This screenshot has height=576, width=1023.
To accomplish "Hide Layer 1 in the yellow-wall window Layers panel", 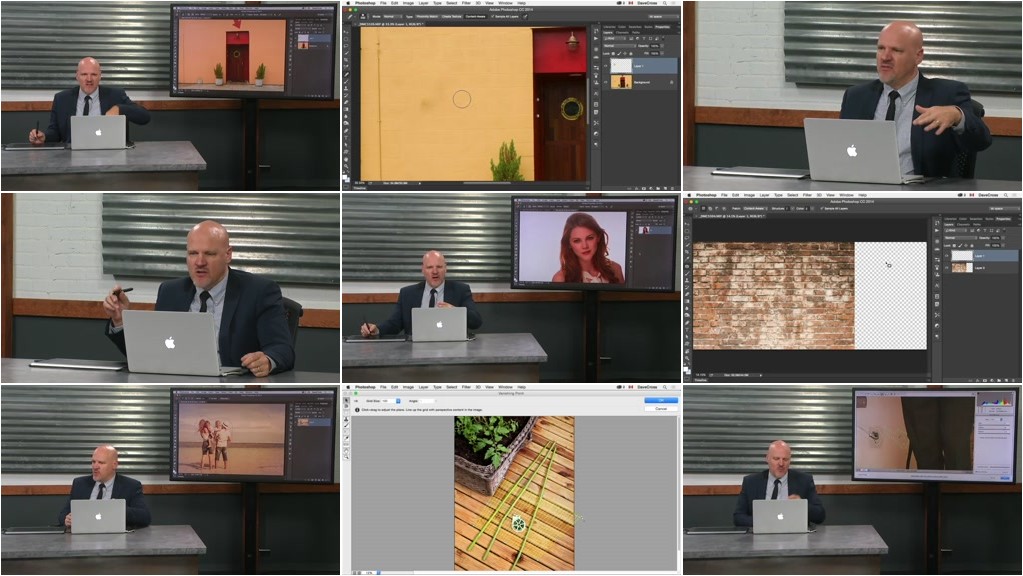I will [x=605, y=66].
